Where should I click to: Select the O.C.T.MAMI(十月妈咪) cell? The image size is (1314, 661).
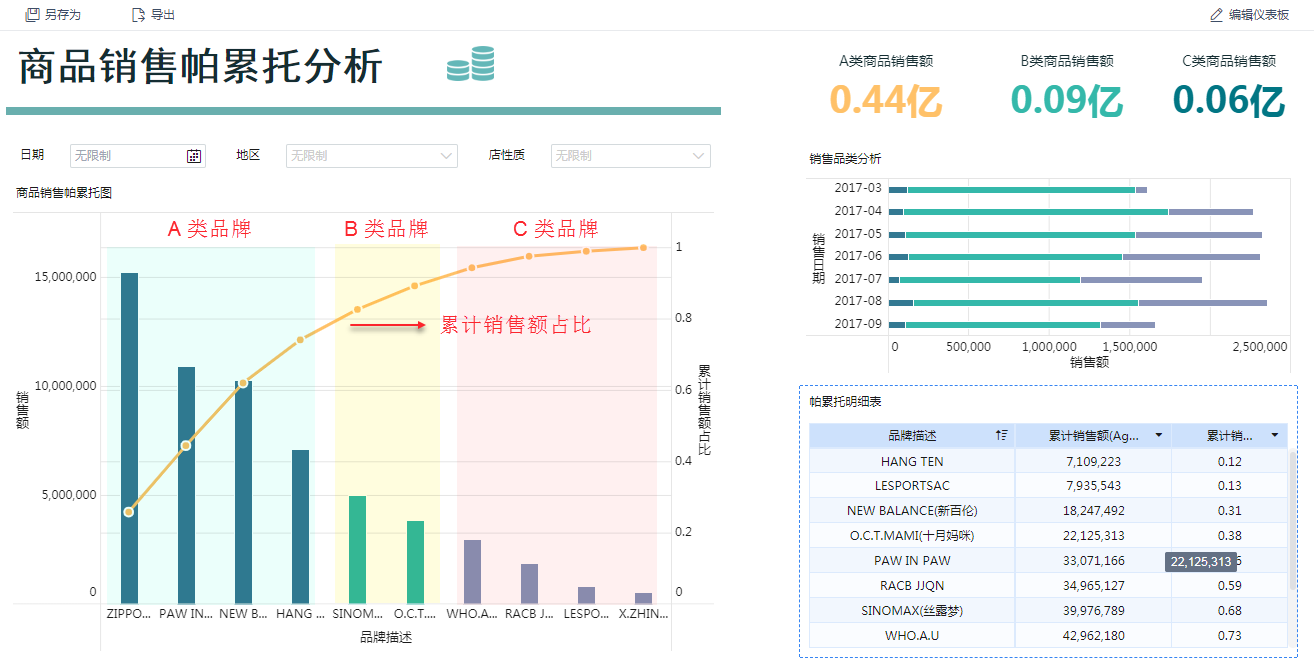tap(912, 535)
